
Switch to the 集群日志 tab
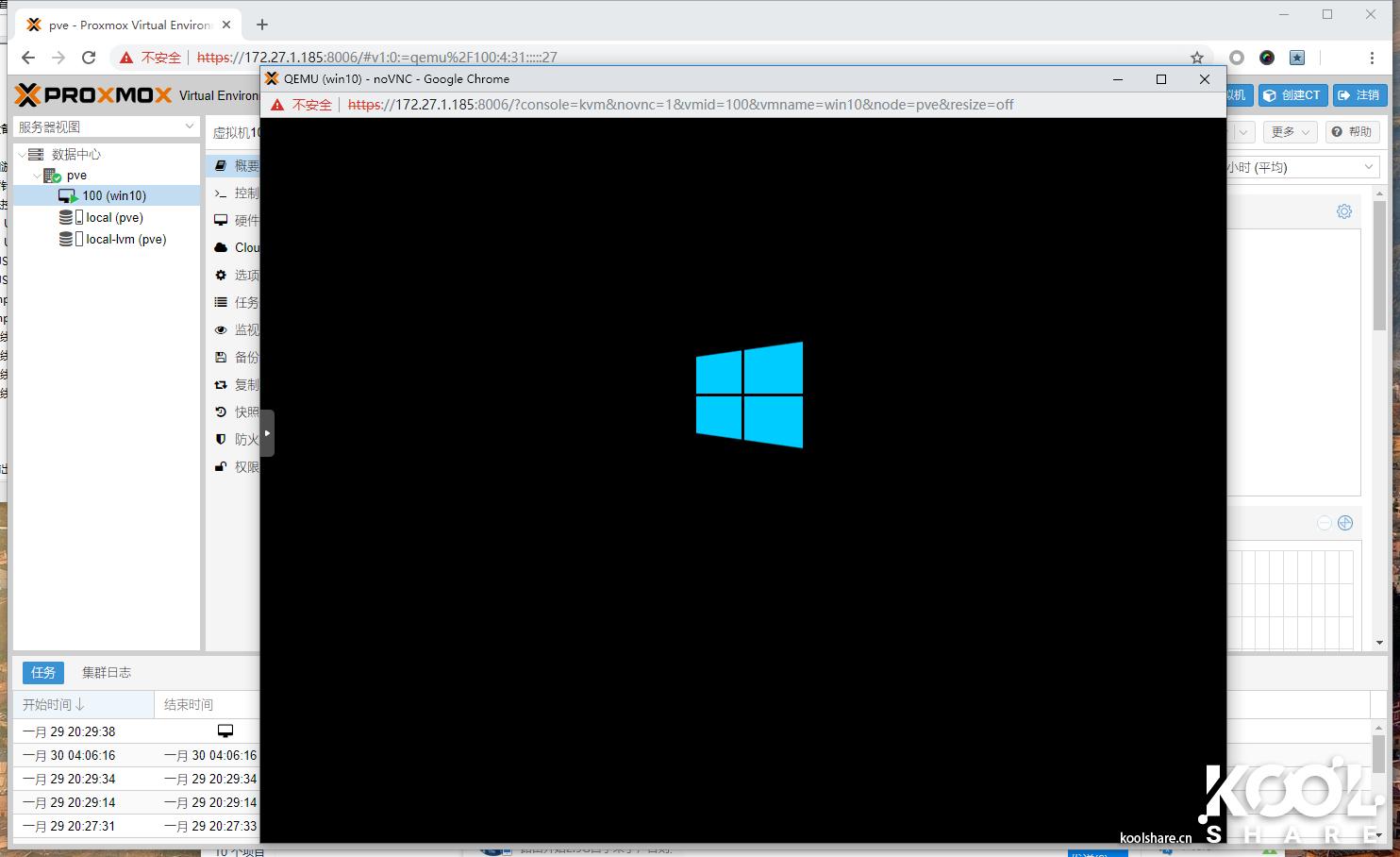[107, 672]
